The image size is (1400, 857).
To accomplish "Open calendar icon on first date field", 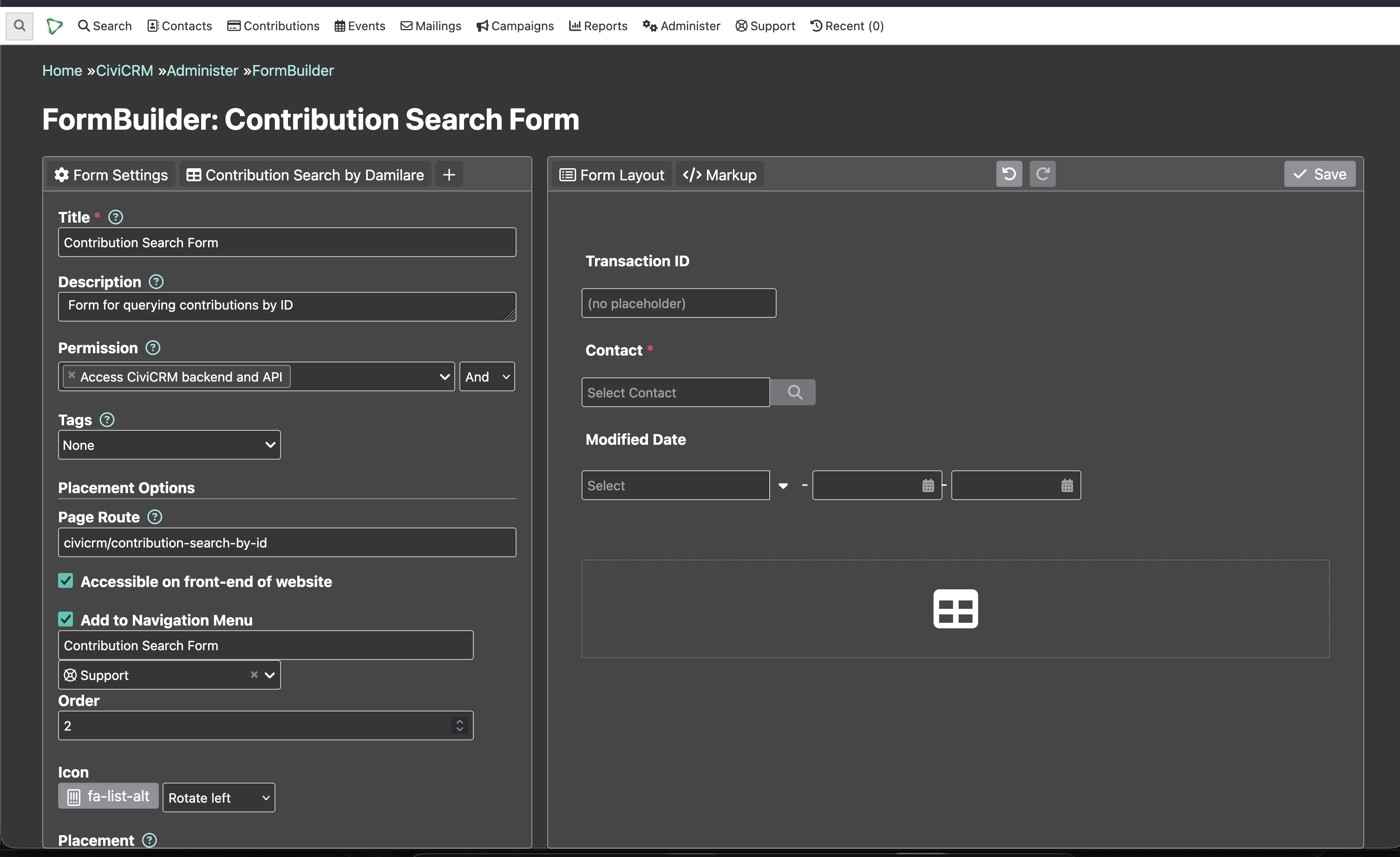I will [x=928, y=486].
